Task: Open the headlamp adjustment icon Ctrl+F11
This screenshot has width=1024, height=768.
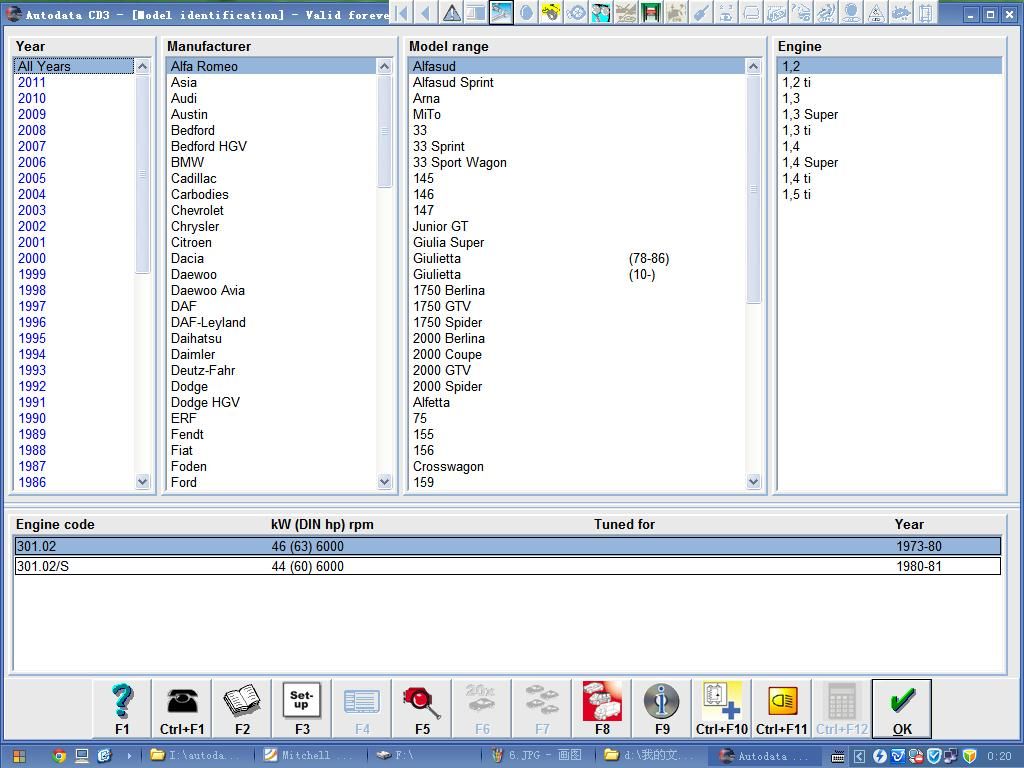Action: [x=781, y=707]
